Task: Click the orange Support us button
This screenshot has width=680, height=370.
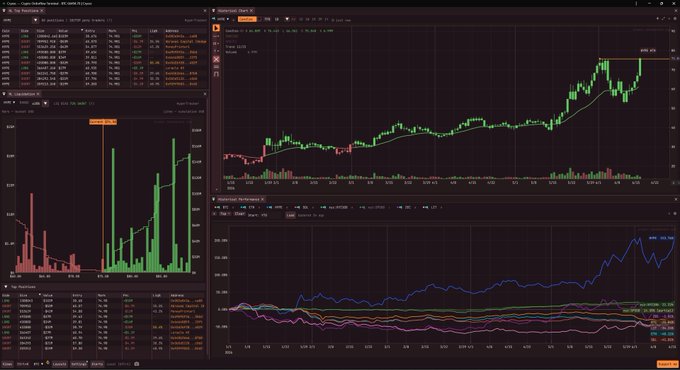Action: pyautogui.click(x=667, y=364)
